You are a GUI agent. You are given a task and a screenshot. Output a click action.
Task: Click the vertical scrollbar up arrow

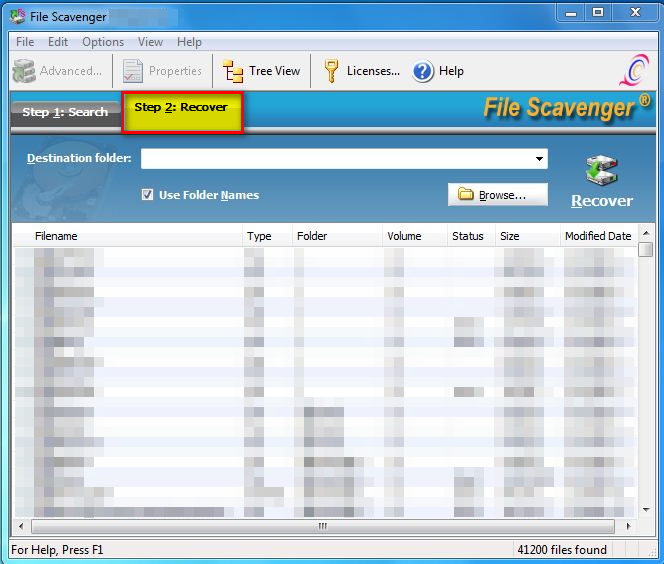coord(646,233)
